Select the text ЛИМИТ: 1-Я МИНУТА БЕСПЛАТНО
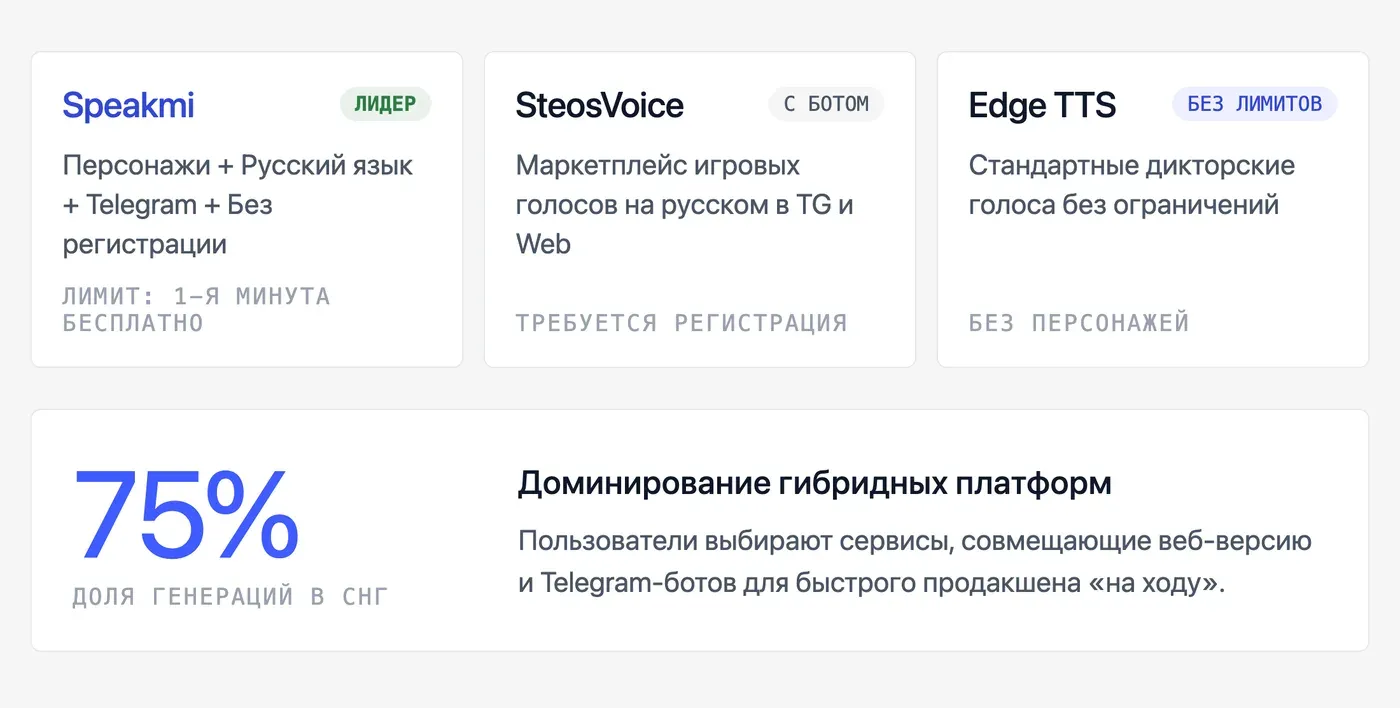Screen dimensions: 1400x708 [x=196, y=310]
